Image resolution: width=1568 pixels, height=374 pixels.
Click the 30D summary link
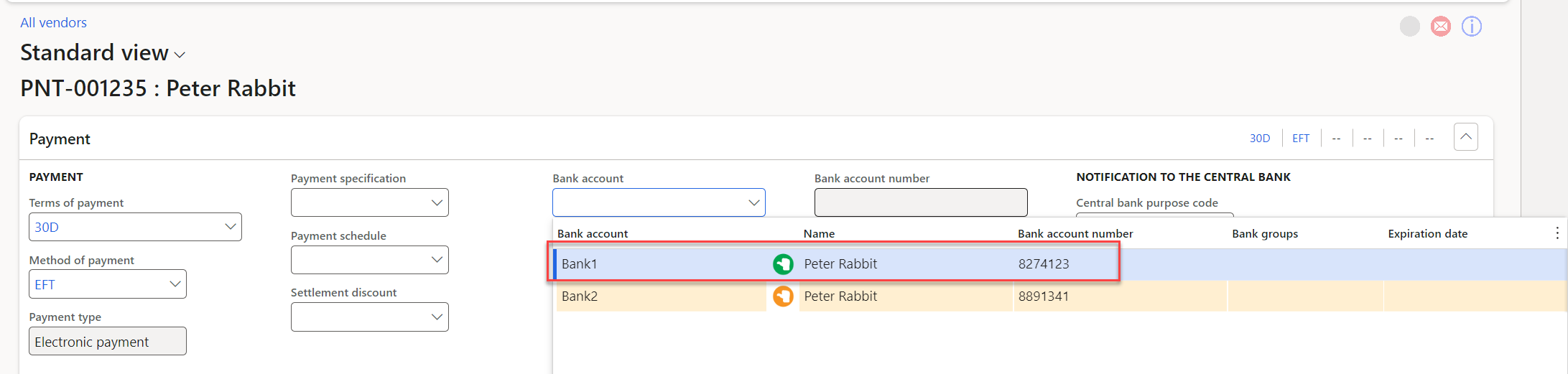click(x=1260, y=139)
